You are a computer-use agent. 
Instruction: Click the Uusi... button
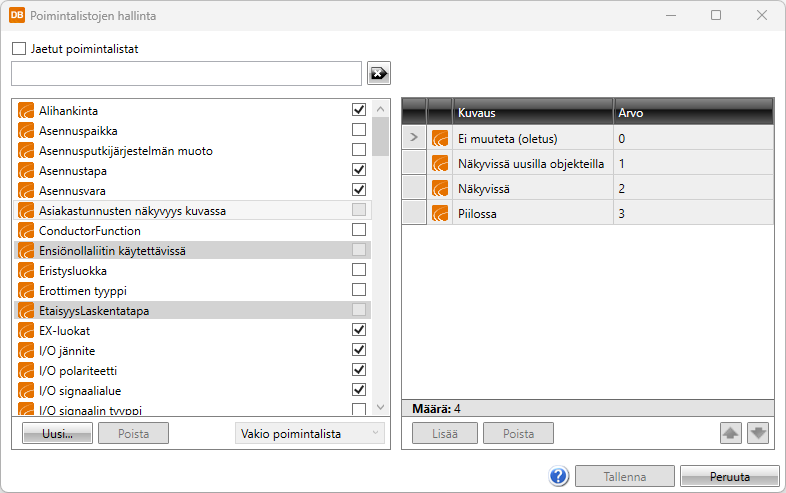(57, 433)
